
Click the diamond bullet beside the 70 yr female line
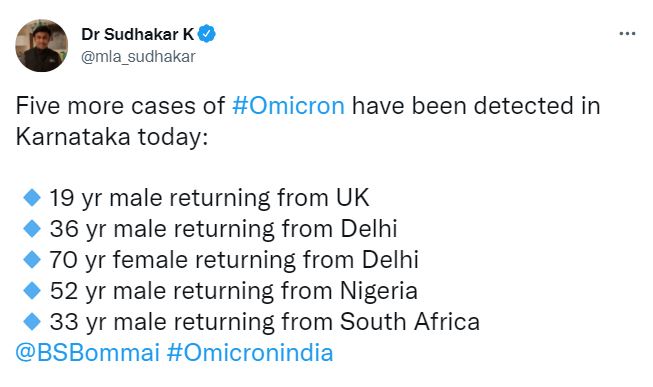click(32, 260)
